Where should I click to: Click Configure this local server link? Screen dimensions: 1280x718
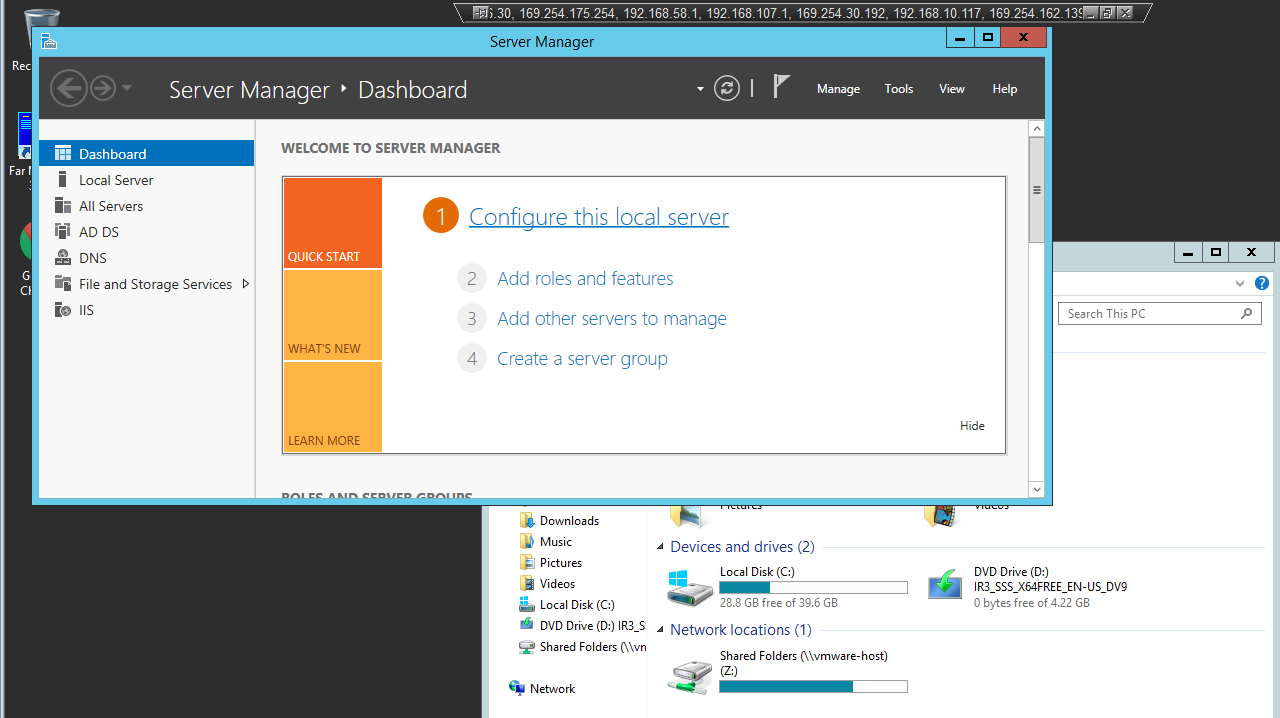pyautogui.click(x=599, y=217)
